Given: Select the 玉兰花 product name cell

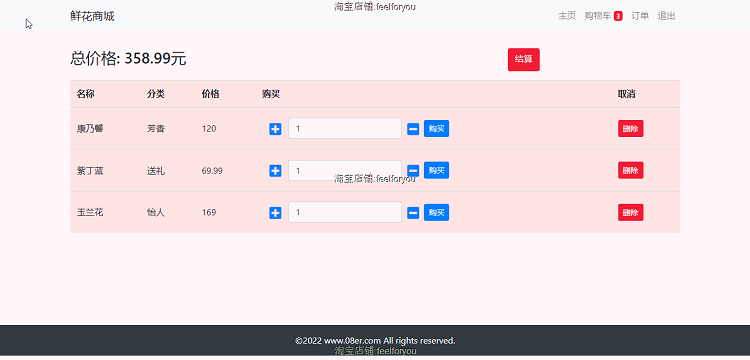Looking at the screenshot, I should [90, 212].
